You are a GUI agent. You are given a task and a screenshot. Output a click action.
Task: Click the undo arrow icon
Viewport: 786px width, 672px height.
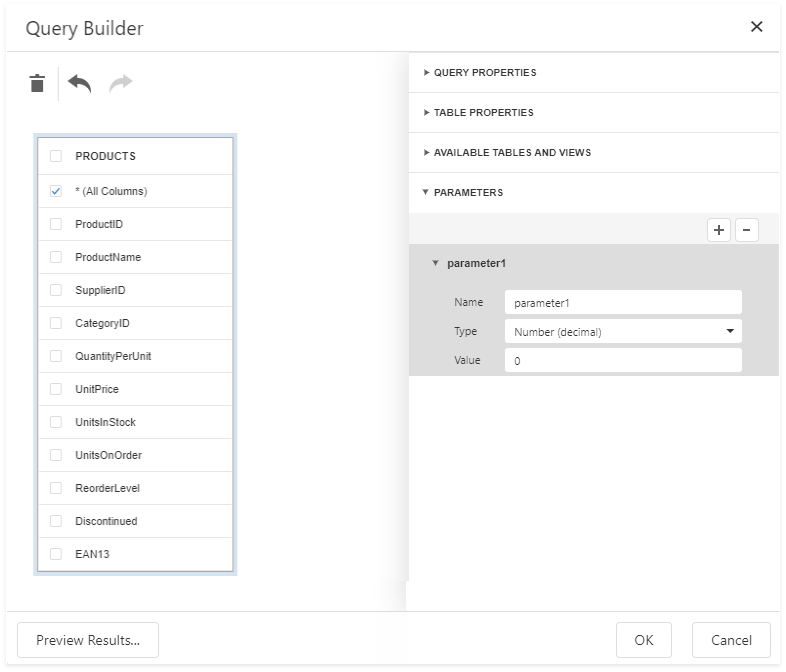pyautogui.click(x=80, y=84)
